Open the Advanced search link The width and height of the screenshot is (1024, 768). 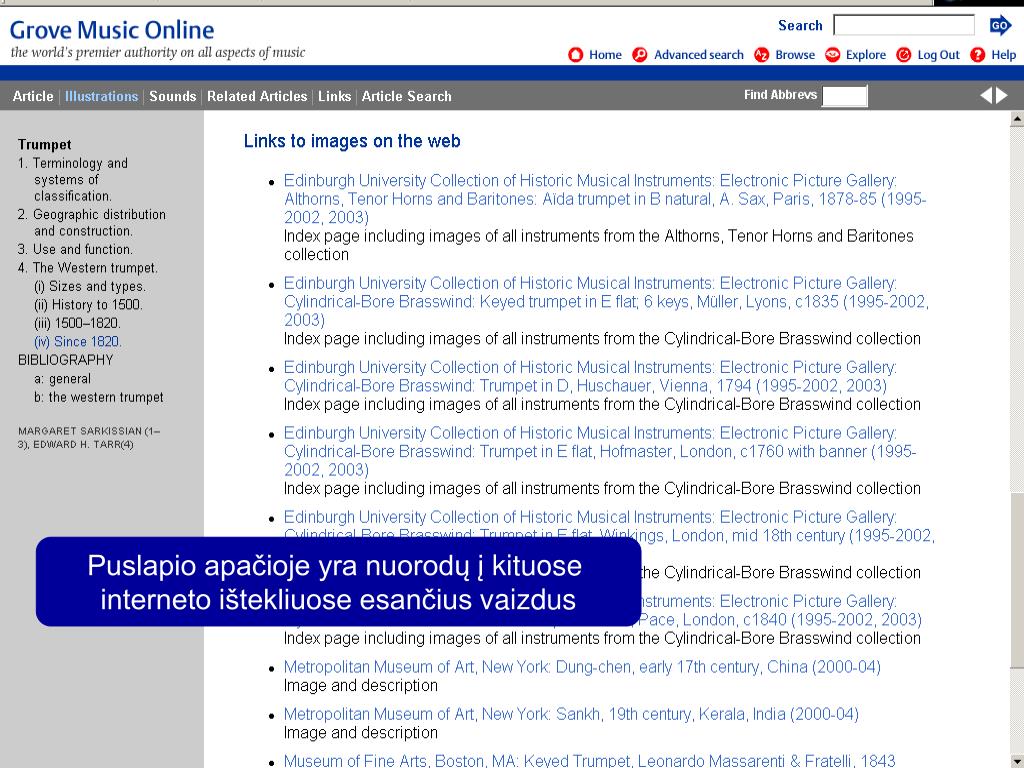[699, 55]
